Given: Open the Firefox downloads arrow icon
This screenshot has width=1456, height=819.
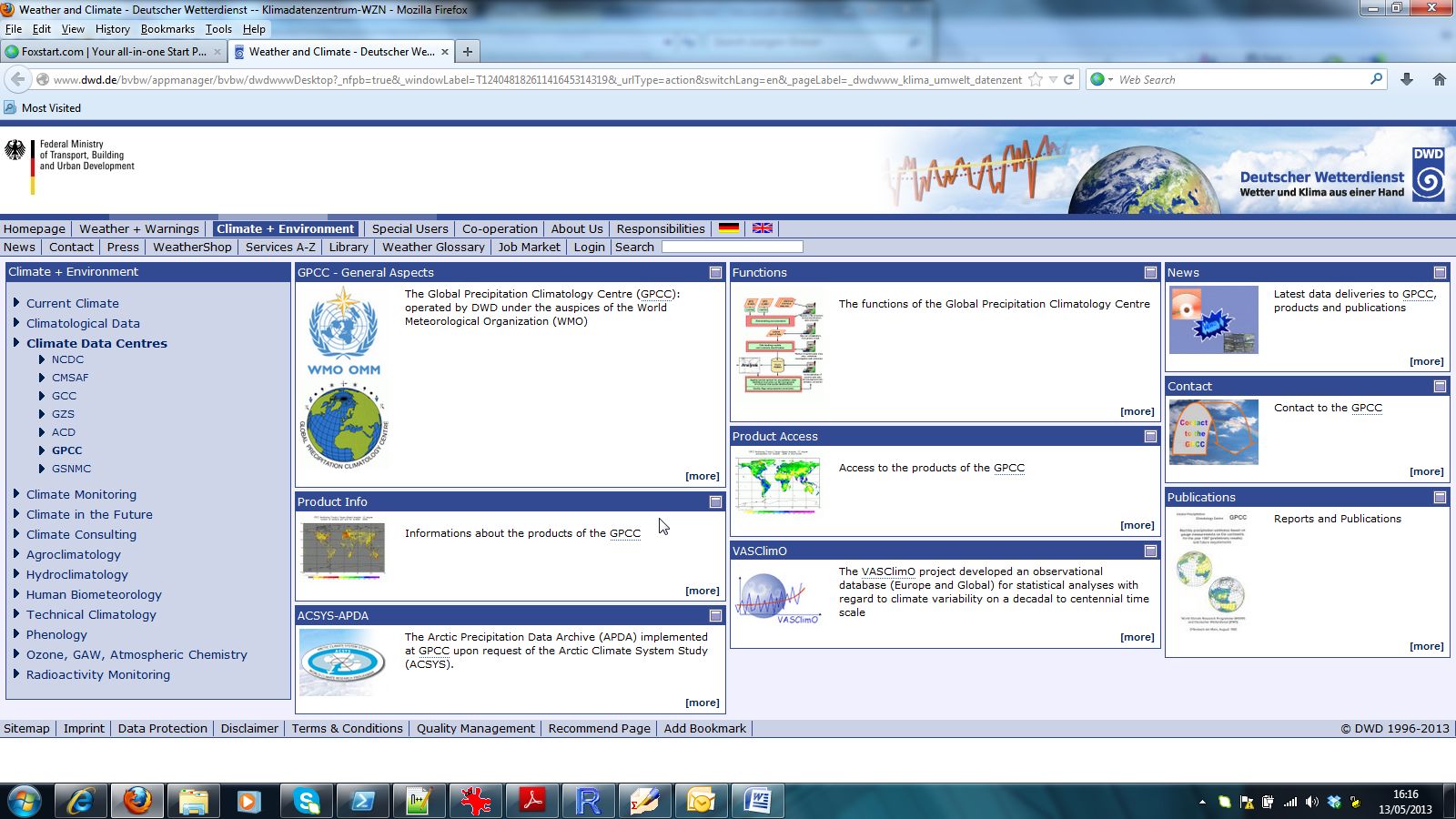Looking at the screenshot, I should click(x=1407, y=79).
